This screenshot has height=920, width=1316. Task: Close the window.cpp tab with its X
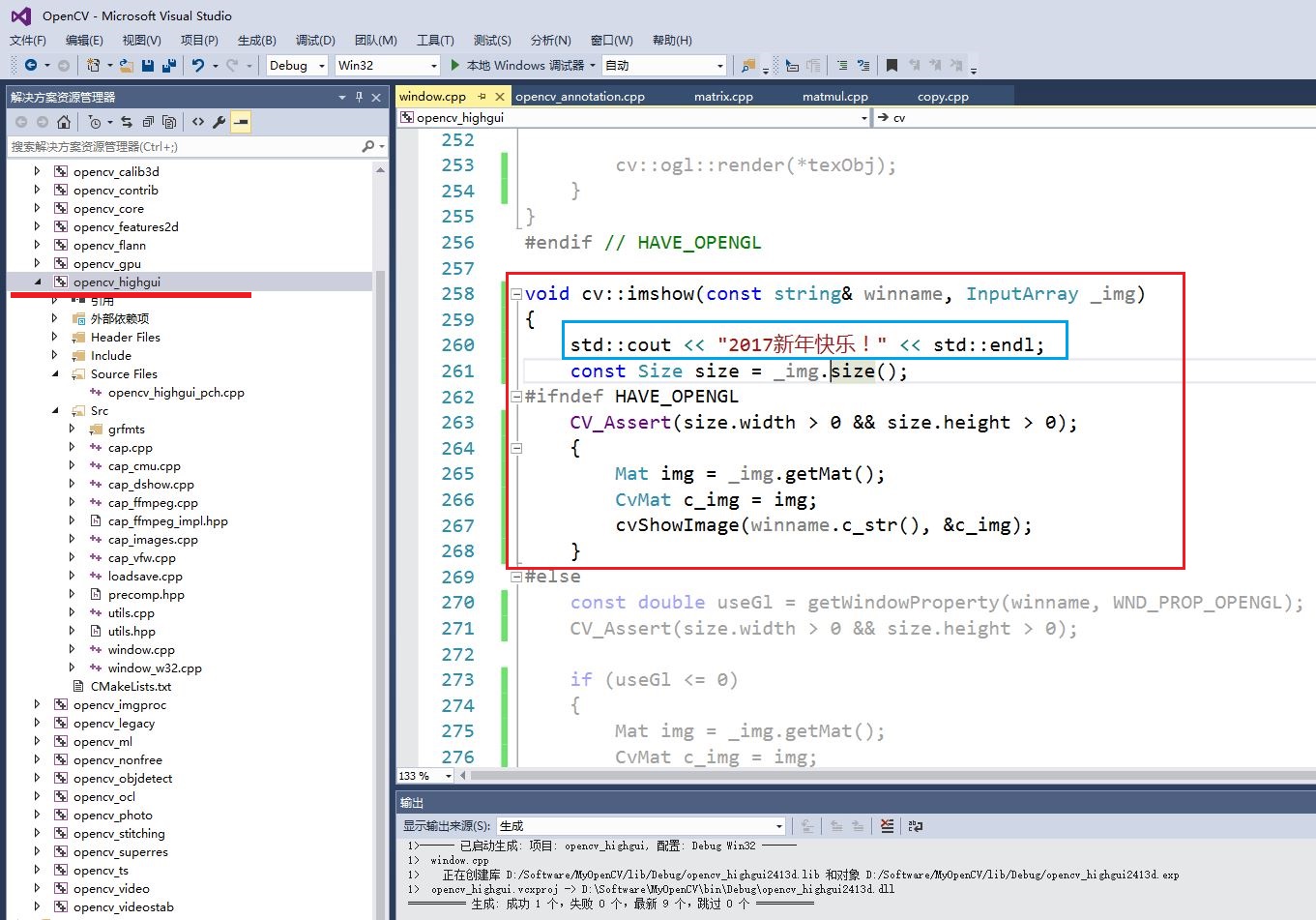[x=500, y=97]
